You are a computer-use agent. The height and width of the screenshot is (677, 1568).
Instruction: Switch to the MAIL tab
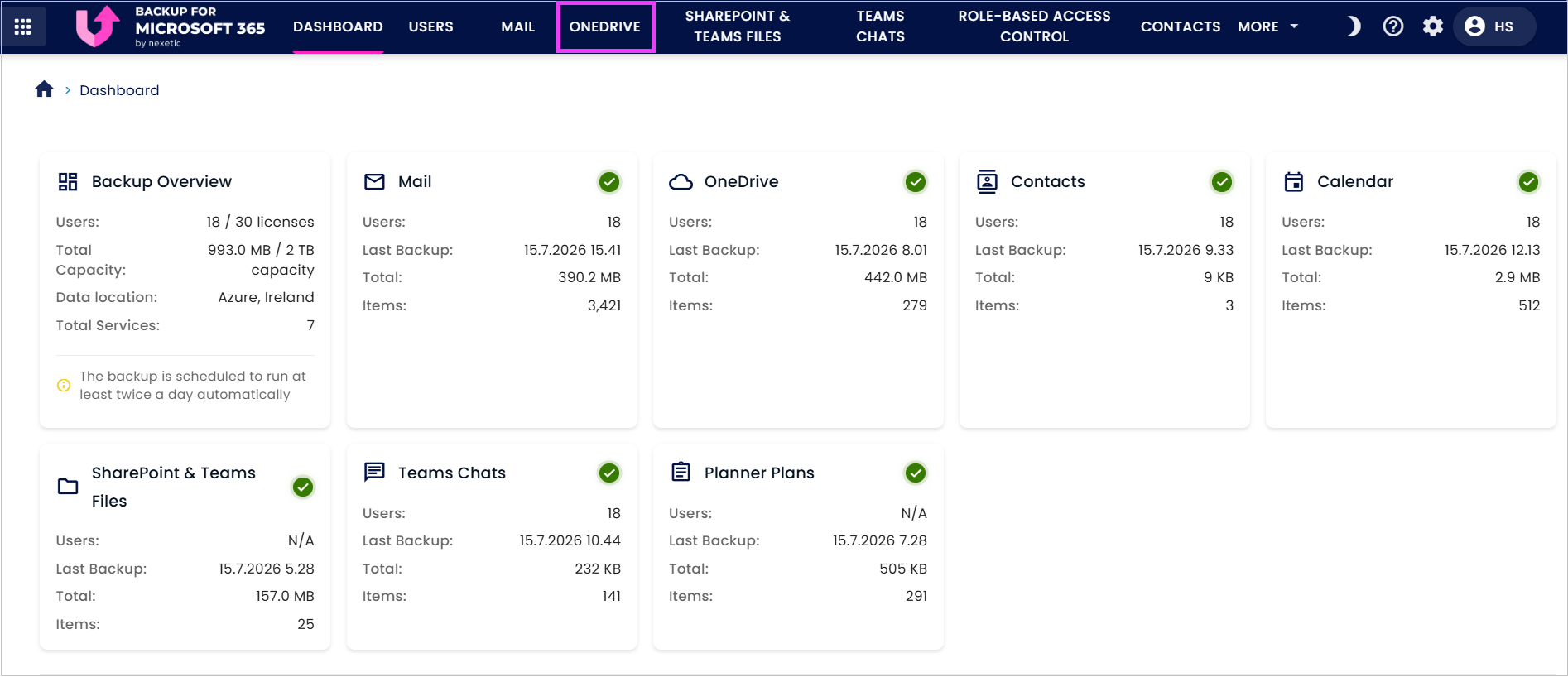pos(517,26)
